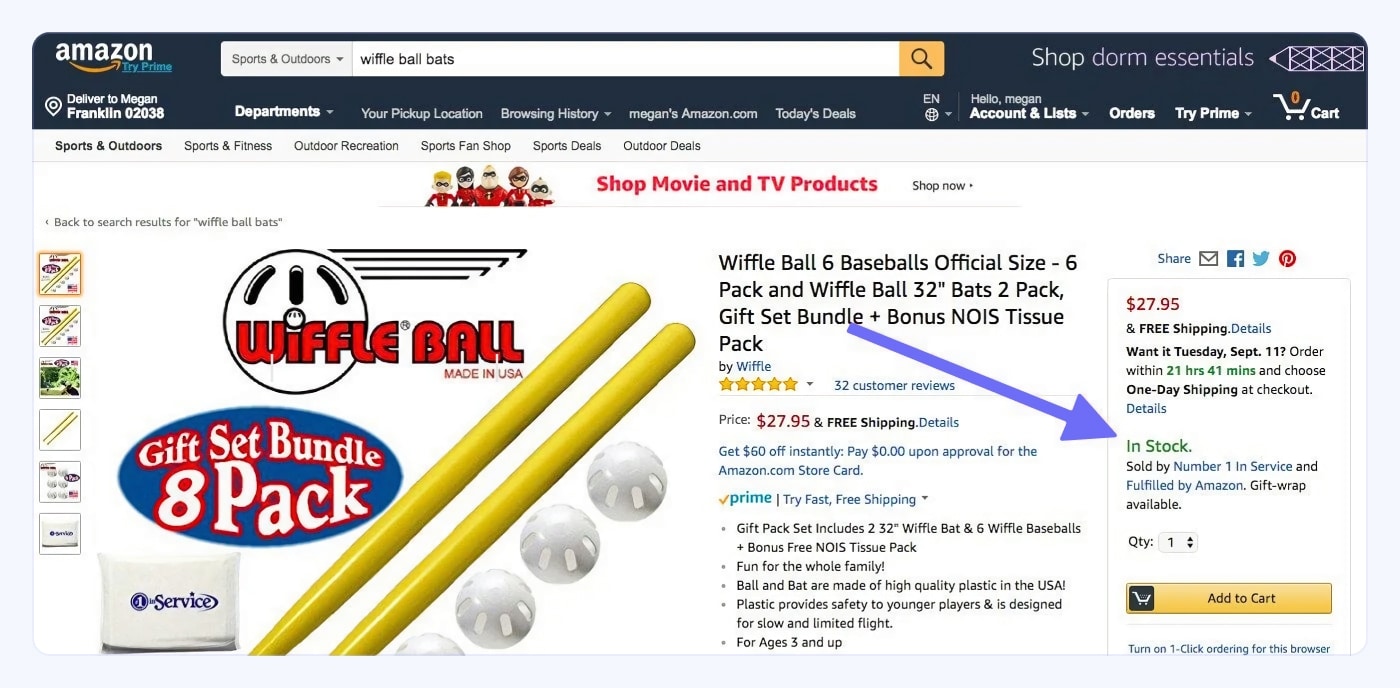The height and width of the screenshot is (688, 1400).
Task: Open the 32 customer reviews link
Action: click(x=894, y=386)
